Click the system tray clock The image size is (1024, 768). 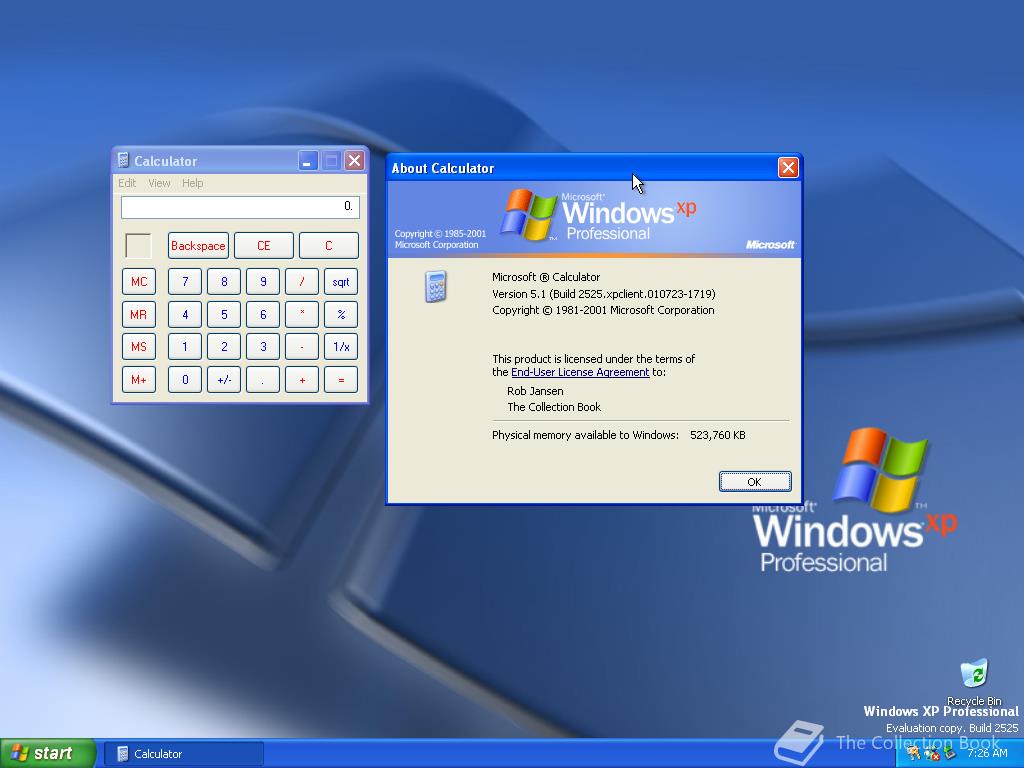tap(987, 753)
